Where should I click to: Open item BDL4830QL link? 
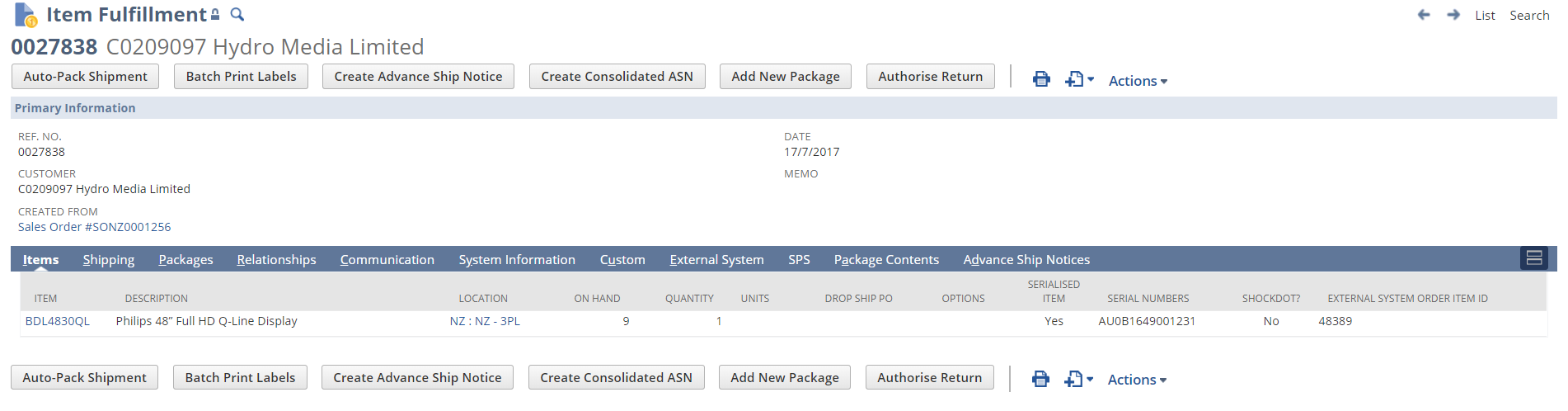(58, 321)
